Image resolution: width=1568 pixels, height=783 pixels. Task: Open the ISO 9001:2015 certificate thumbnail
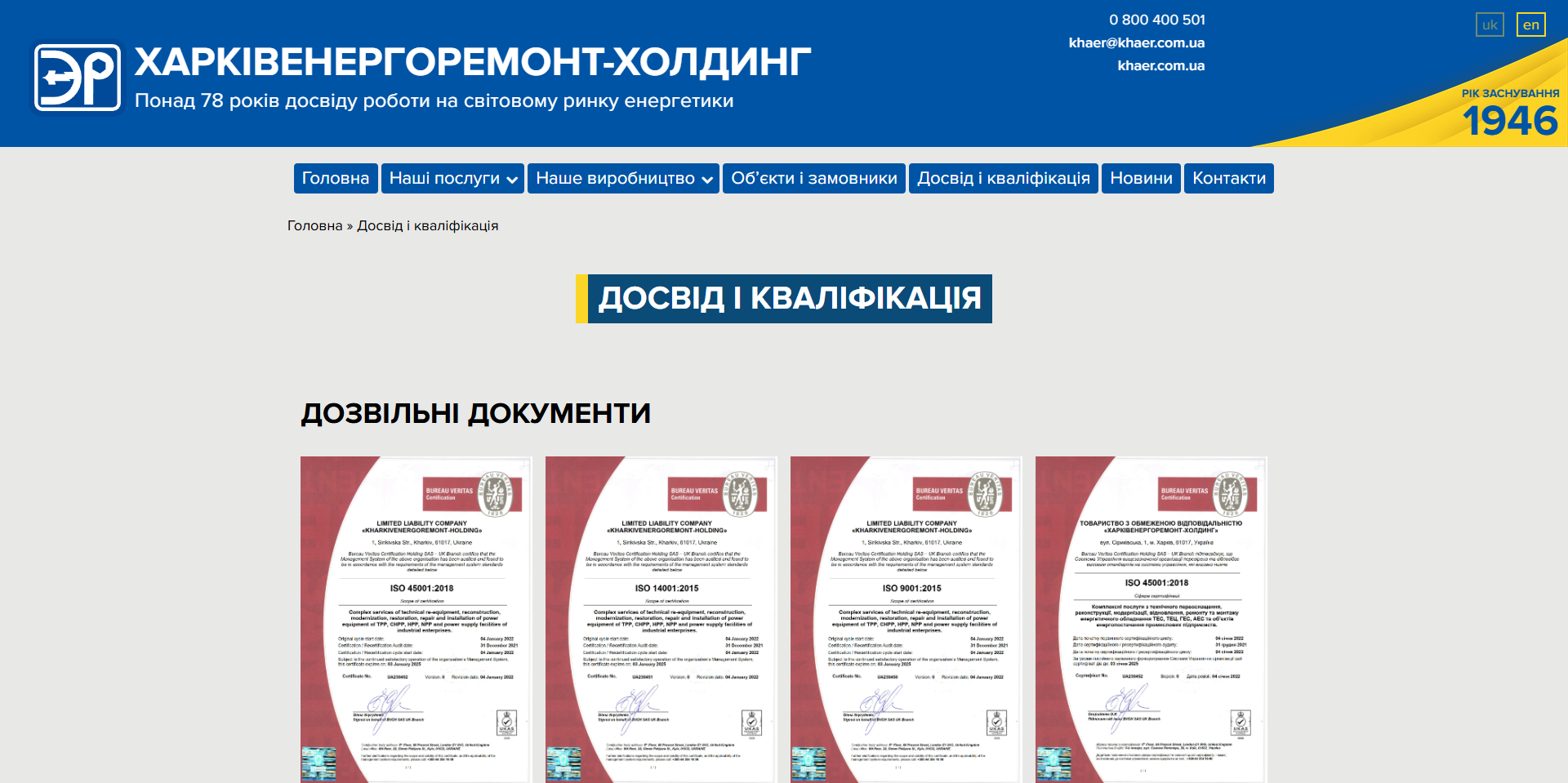click(906, 620)
